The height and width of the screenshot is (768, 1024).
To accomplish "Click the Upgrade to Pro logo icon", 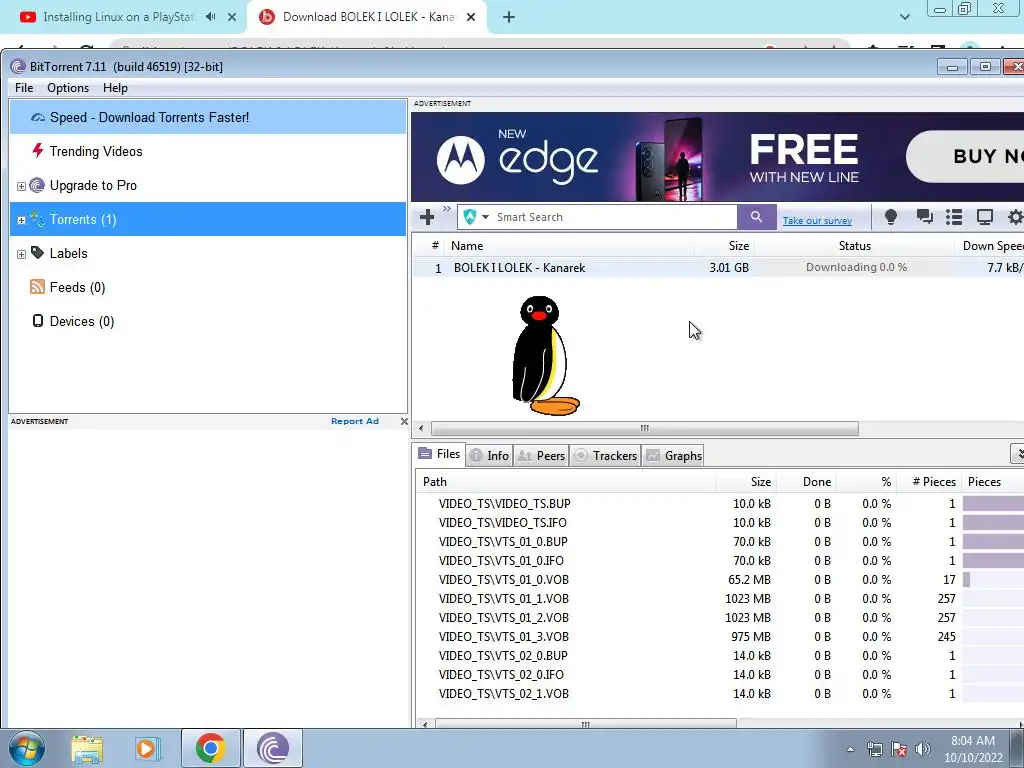I will tap(37, 185).
